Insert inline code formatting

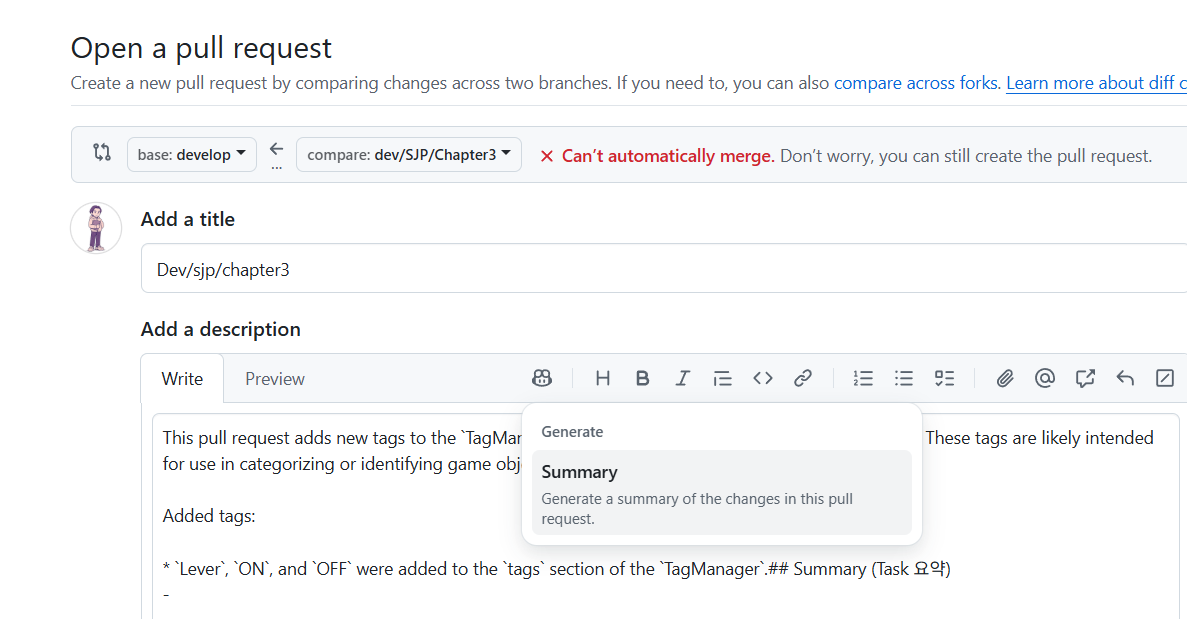pyautogui.click(x=762, y=378)
